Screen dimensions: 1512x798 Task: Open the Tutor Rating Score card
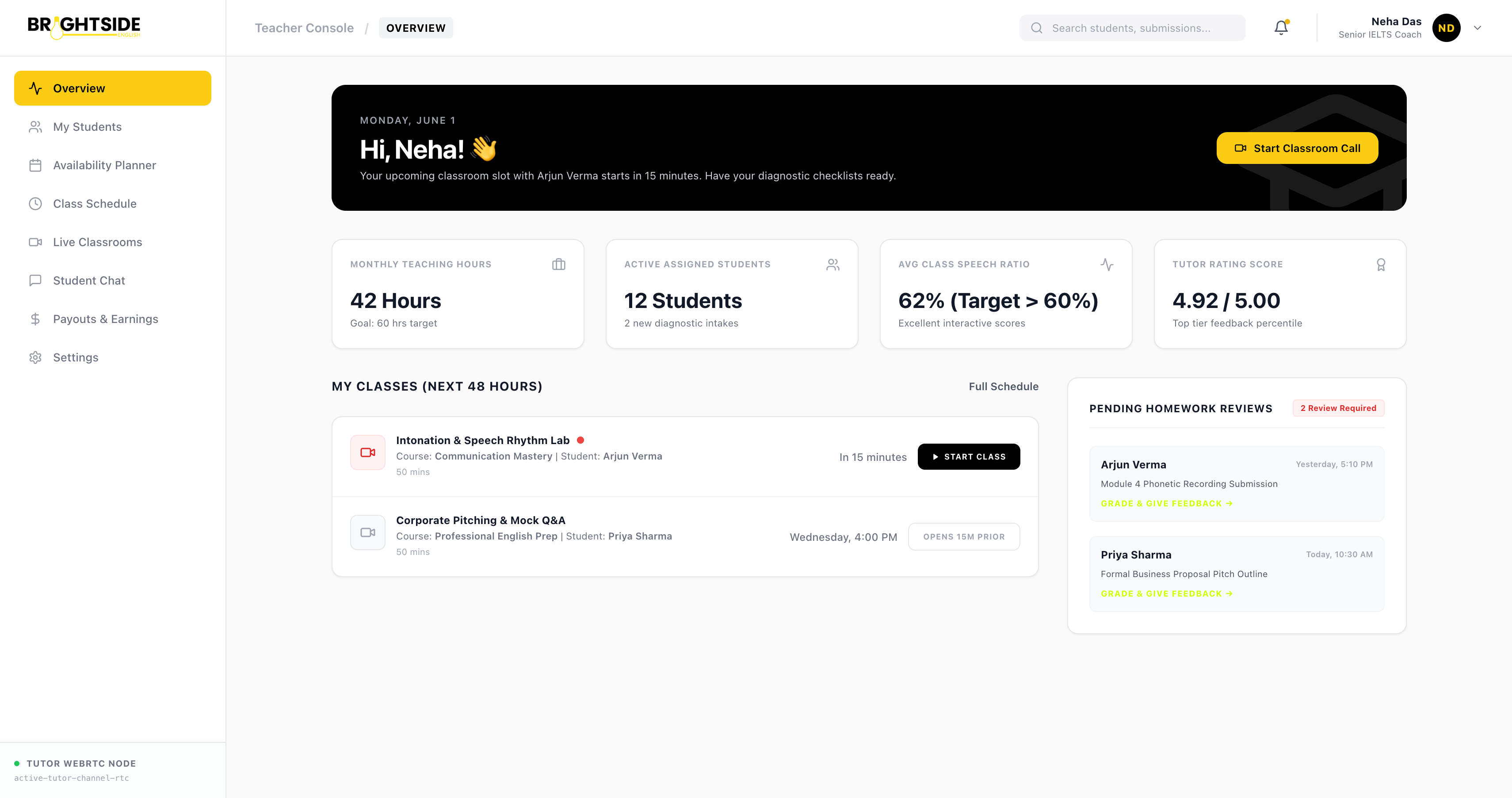tap(1280, 294)
